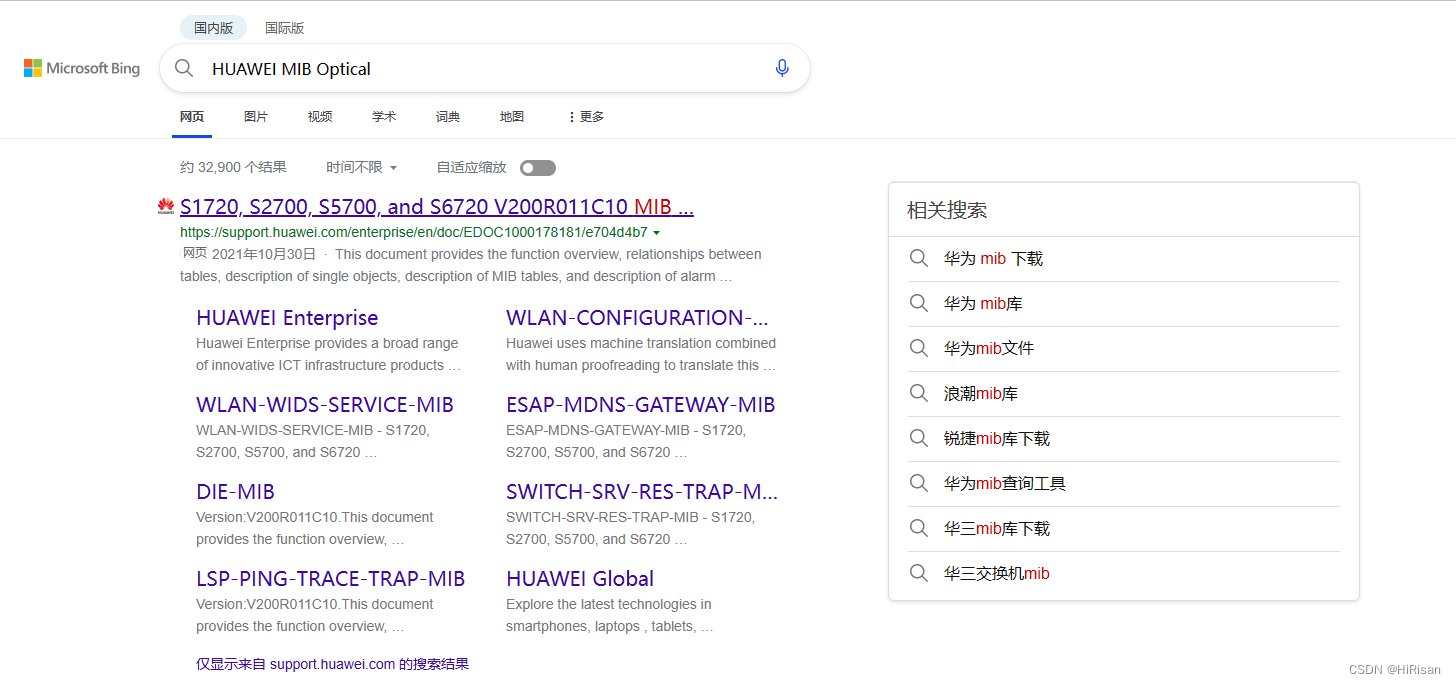The width and height of the screenshot is (1456, 684).
Task: Click the search magnifier icon in search box
Action: [x=184, y=68]
